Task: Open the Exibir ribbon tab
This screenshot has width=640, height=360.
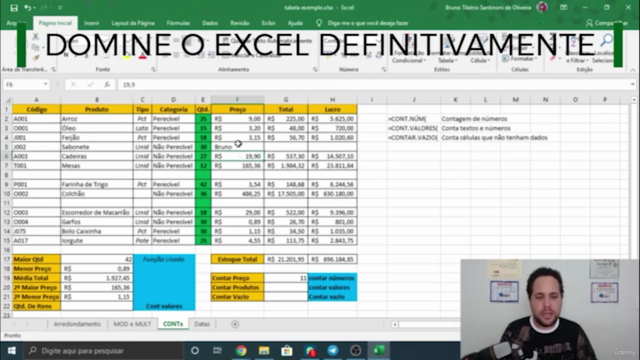Action: 268,23
